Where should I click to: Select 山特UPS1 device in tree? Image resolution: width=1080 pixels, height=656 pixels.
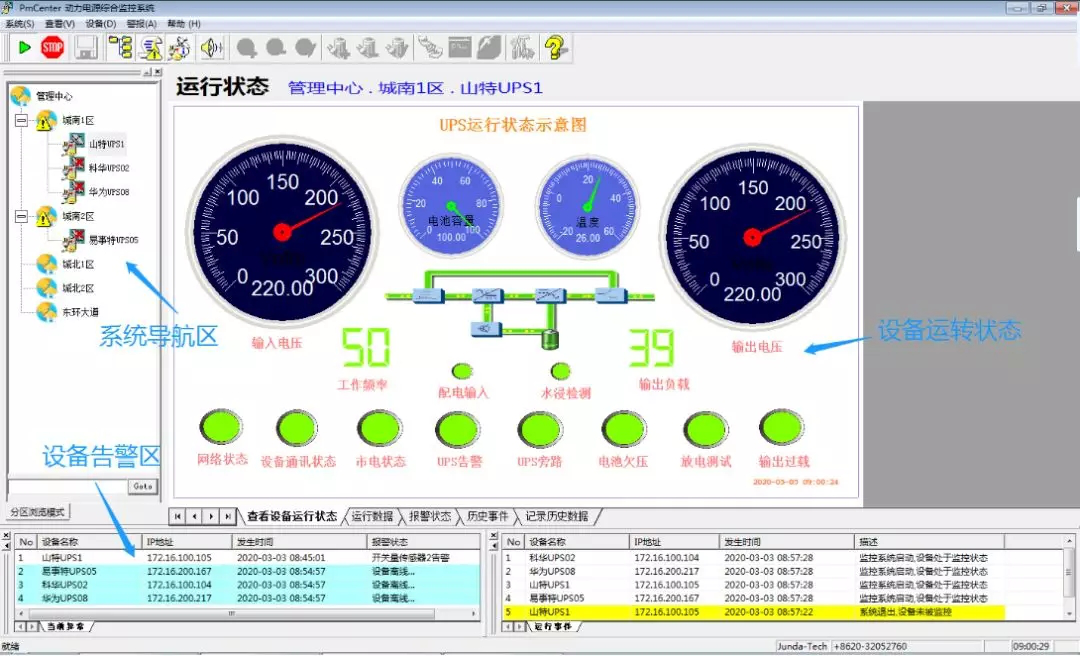tap(105, 145)
